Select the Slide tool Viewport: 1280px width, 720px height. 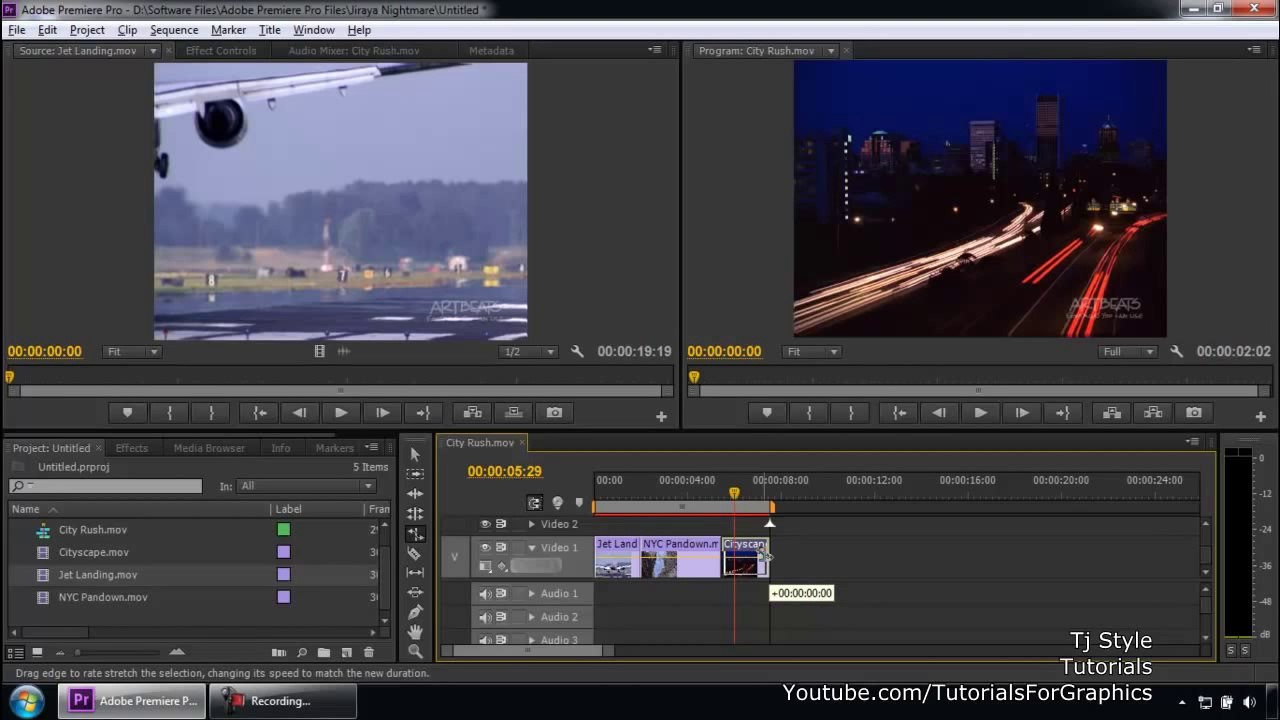click(416, 592)
